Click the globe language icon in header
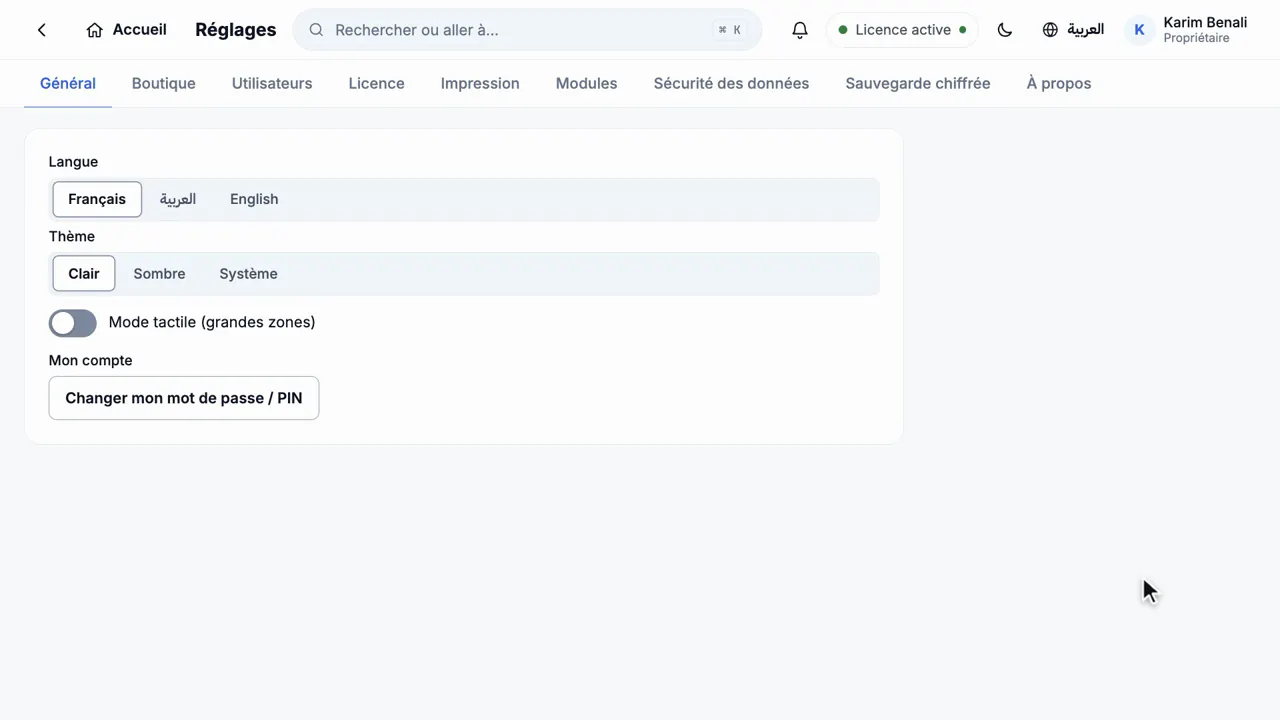 tap(1050, 30)
